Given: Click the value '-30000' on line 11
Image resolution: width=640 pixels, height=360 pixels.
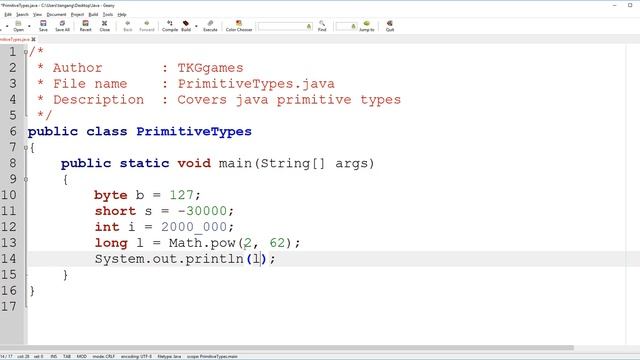Looking at the screenshot, I should point(202,211).
